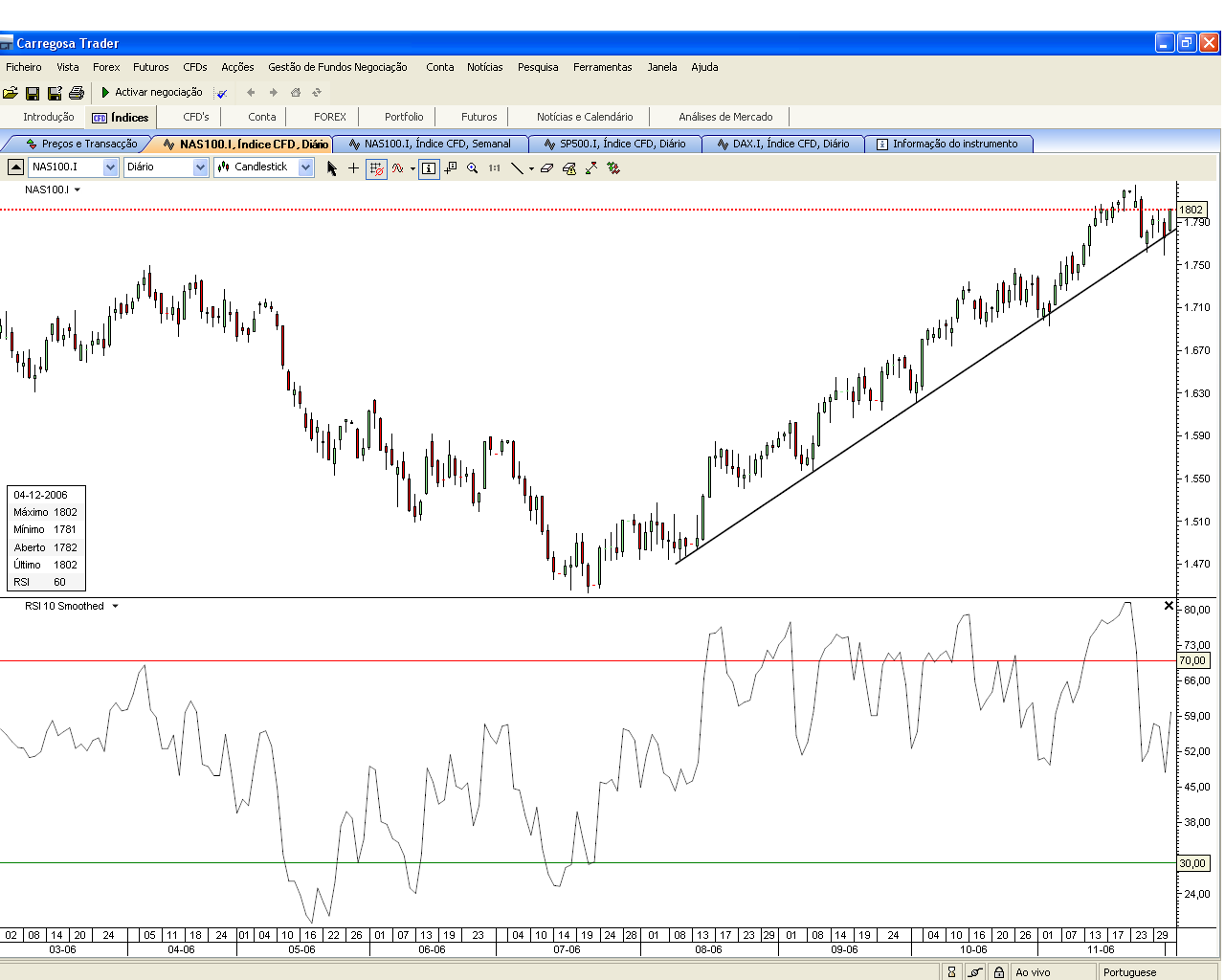
Task: Click the back navigation arrow
Action: (250, 92)
